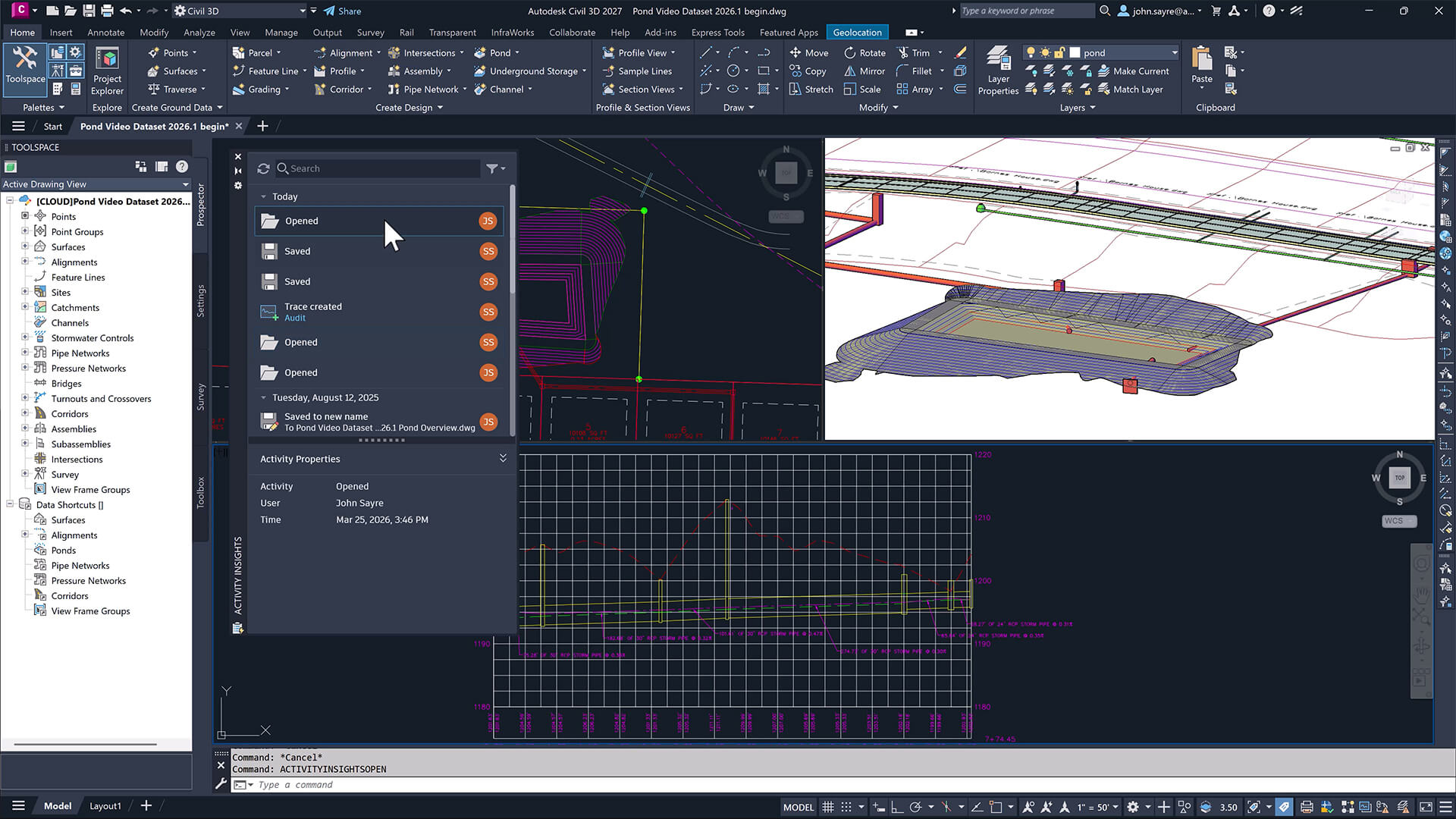This screenshot has height=819, width=1456.
Task: Click the Activity Insights search field
Action: pyautogui.click(x=378, y=168)
